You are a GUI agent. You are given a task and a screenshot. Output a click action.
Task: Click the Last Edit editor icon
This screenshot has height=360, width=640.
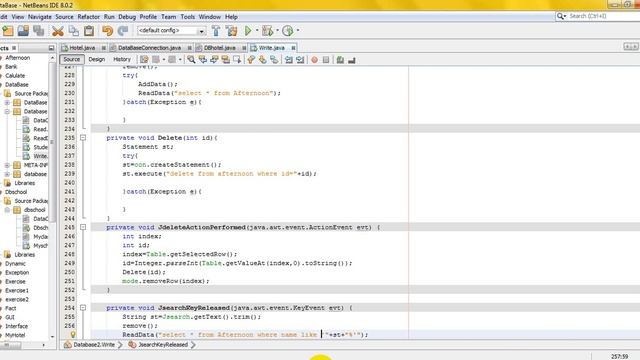click(x=144, y=60)
